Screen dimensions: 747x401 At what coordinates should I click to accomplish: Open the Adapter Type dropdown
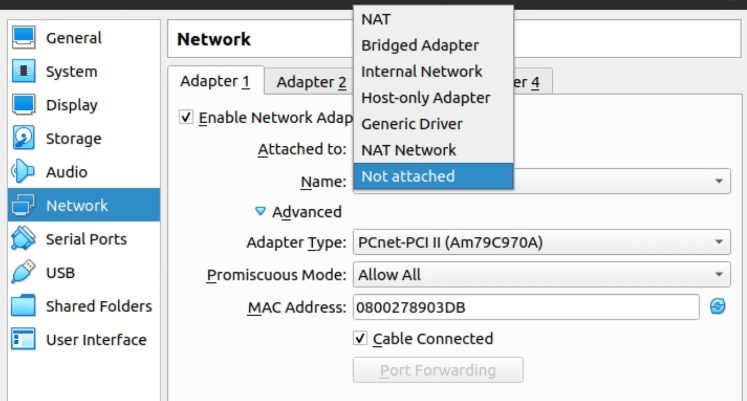point(541,242)
